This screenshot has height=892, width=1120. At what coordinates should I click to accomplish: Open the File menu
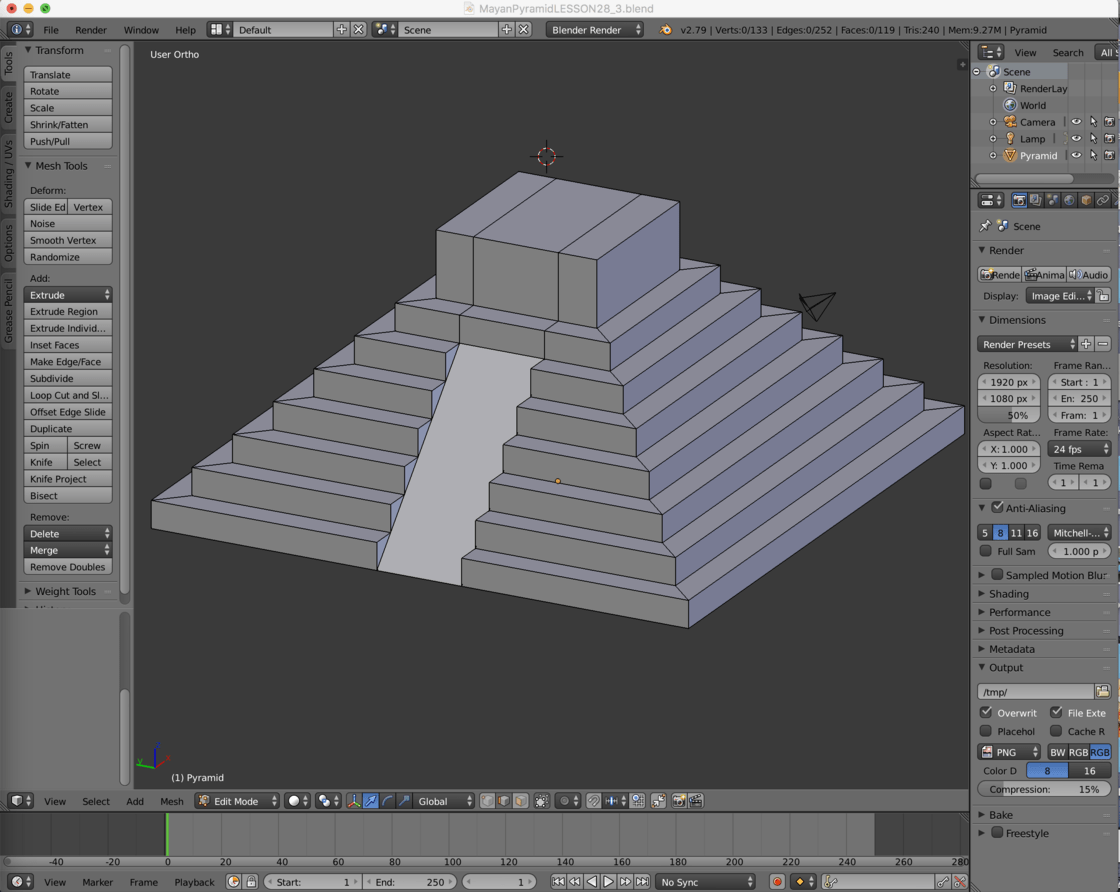click(51, 29)
